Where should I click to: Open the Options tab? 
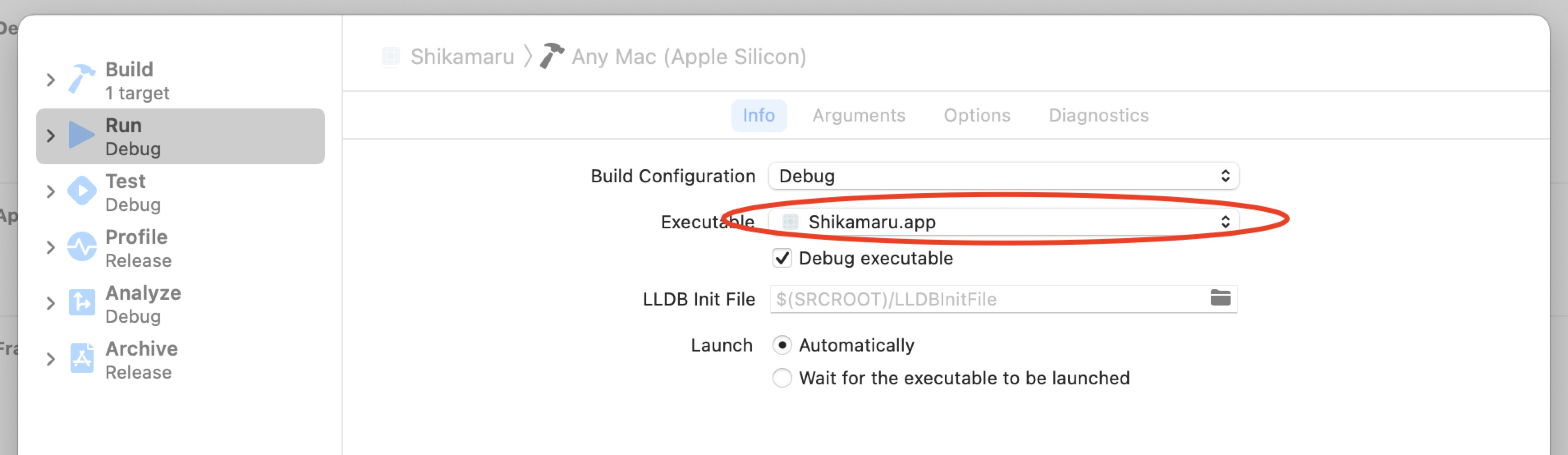point(977,116)
